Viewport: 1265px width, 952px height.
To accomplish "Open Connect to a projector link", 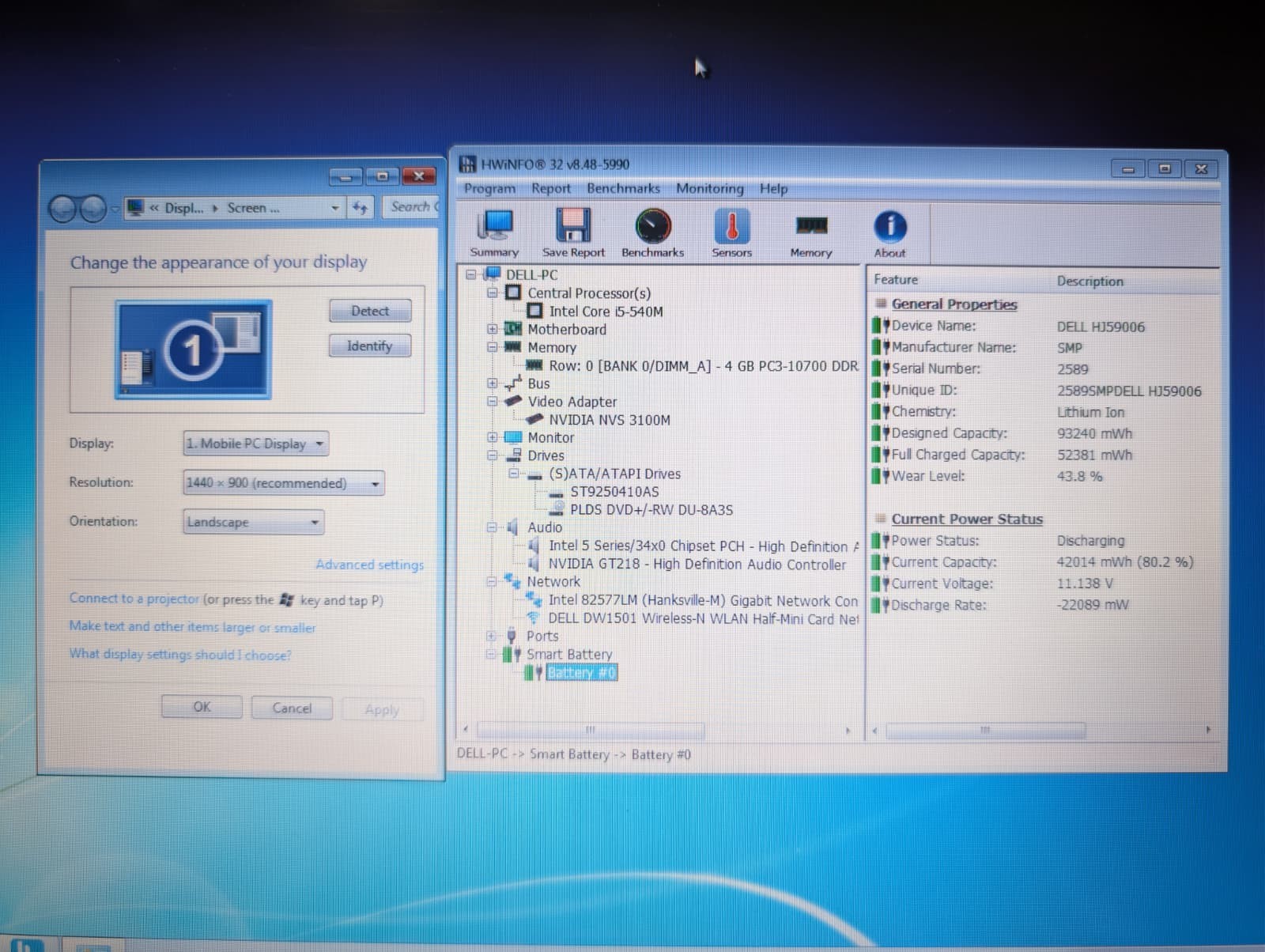I will point(134,599).
